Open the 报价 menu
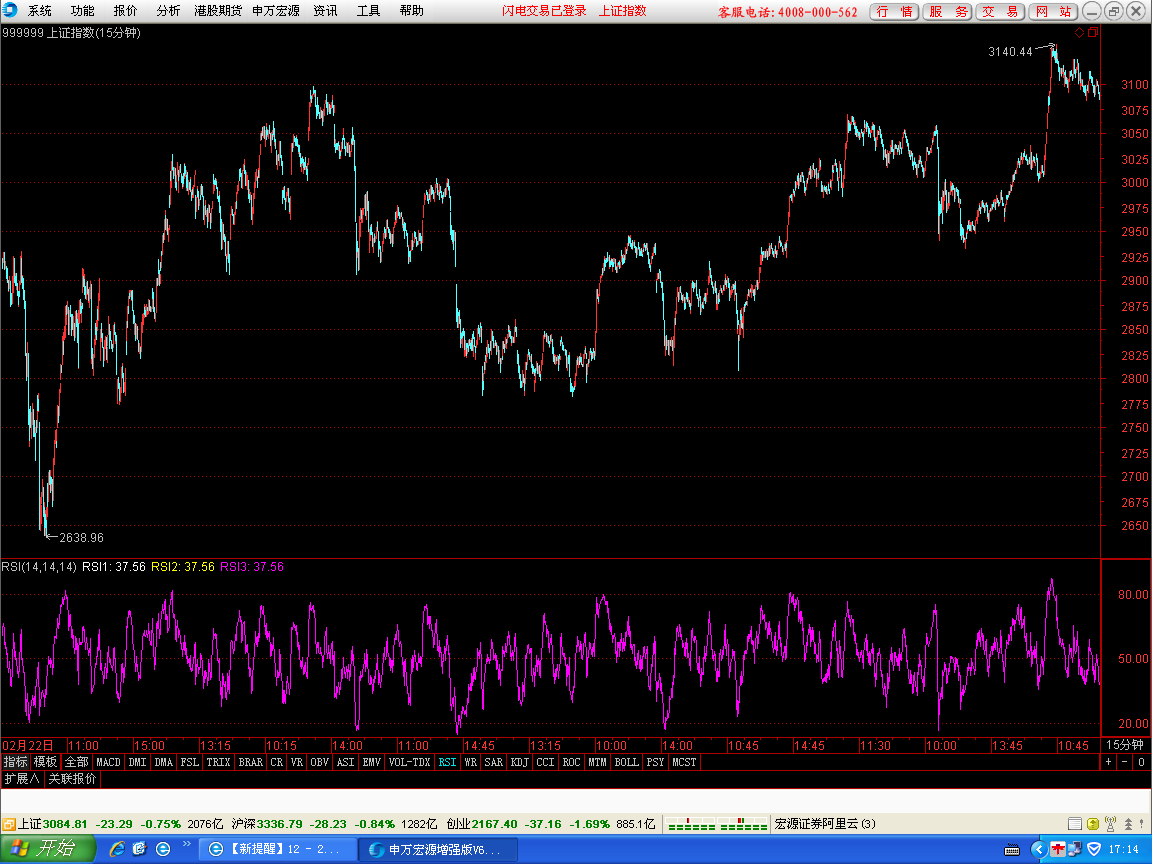 click(125, 11)
